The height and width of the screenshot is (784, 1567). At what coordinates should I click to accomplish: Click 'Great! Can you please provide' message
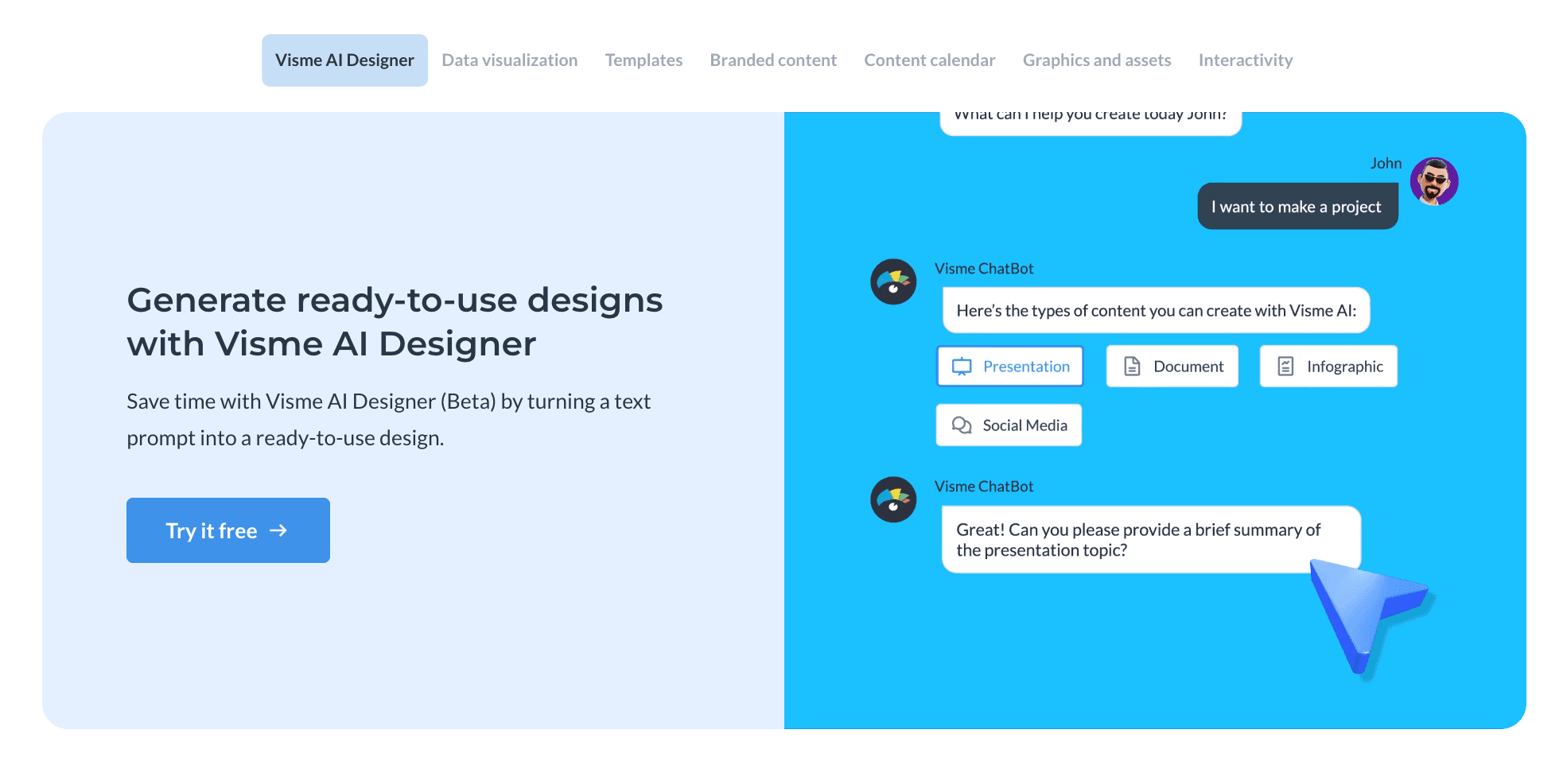click(1151, 540)
